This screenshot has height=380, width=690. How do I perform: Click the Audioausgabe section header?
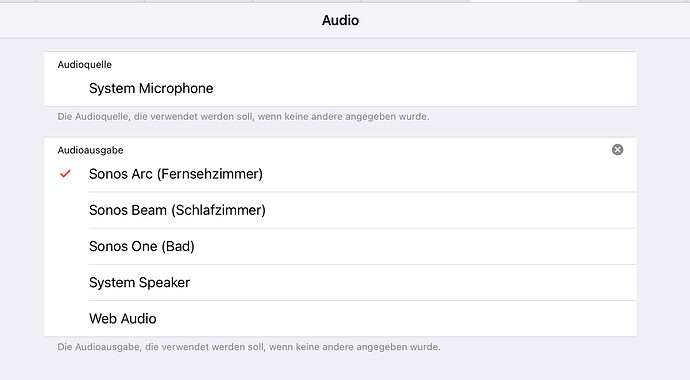[x=90, y=150]
